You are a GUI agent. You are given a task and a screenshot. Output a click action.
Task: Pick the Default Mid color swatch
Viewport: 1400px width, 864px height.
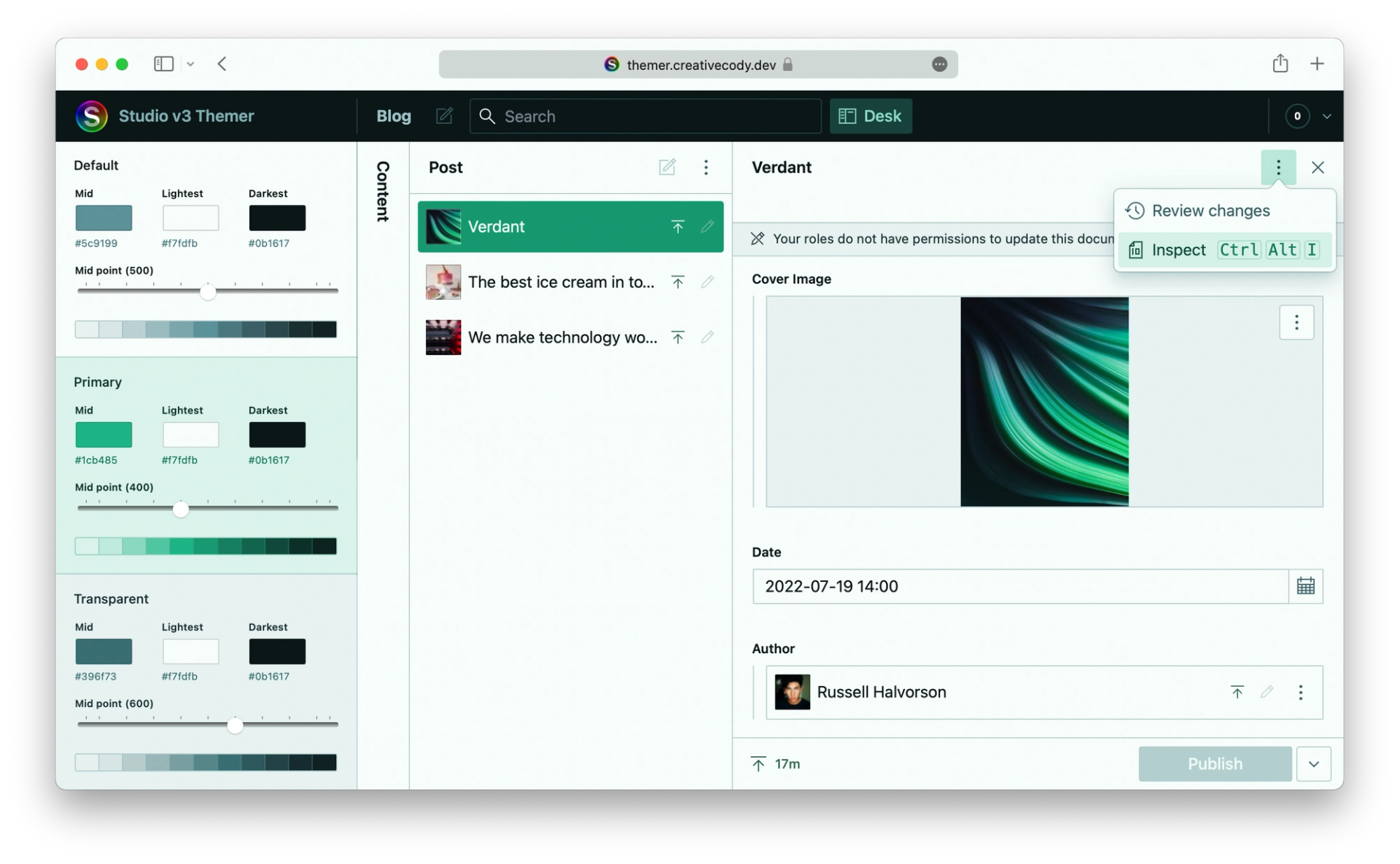click(104, 218)
